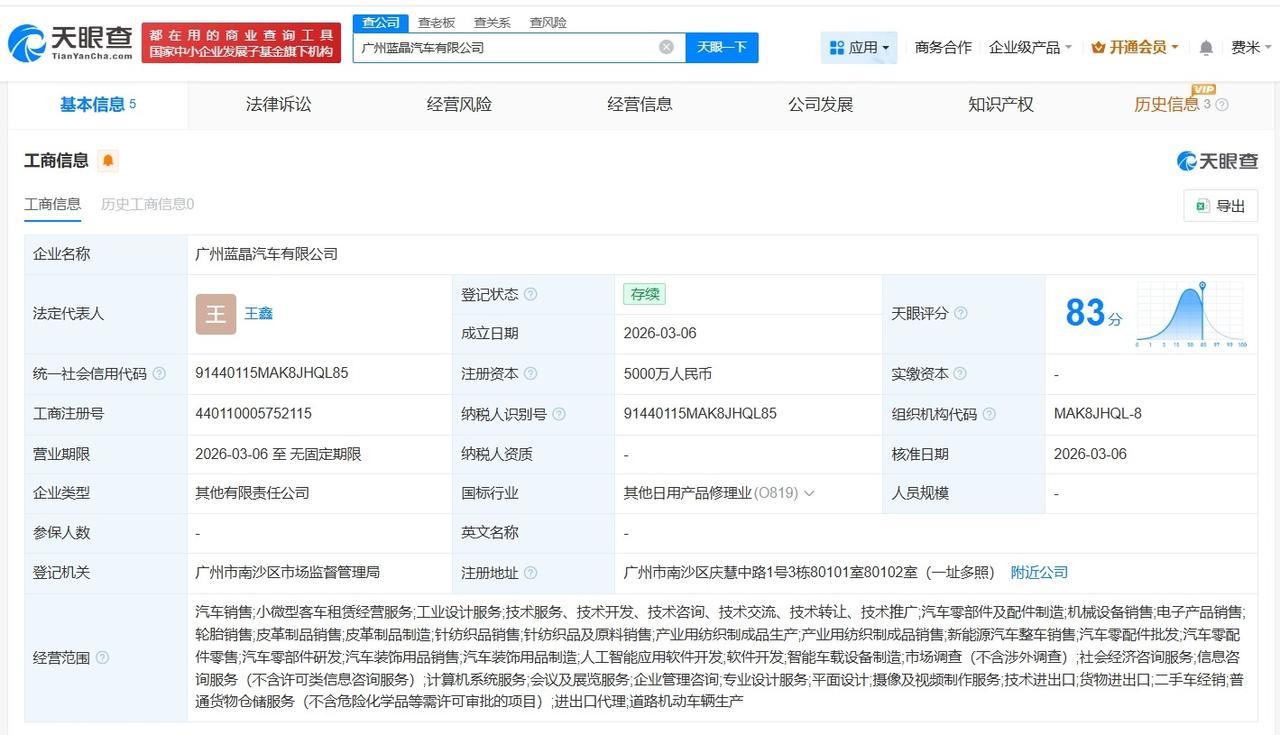Click the Tianyancha watermark logo on the right

coord(1218,160)
